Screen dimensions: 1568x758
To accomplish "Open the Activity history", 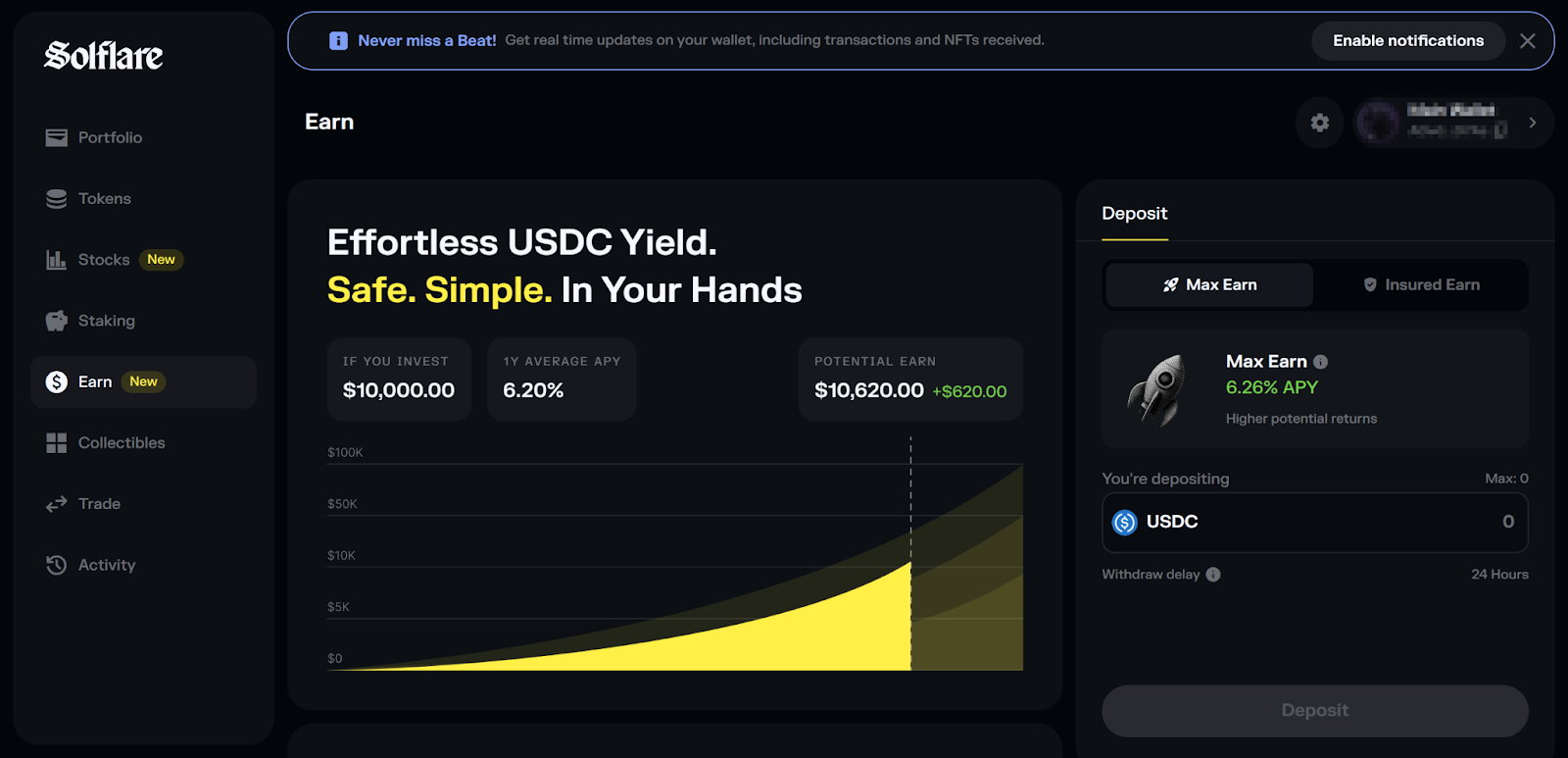I will click(107, 565).
